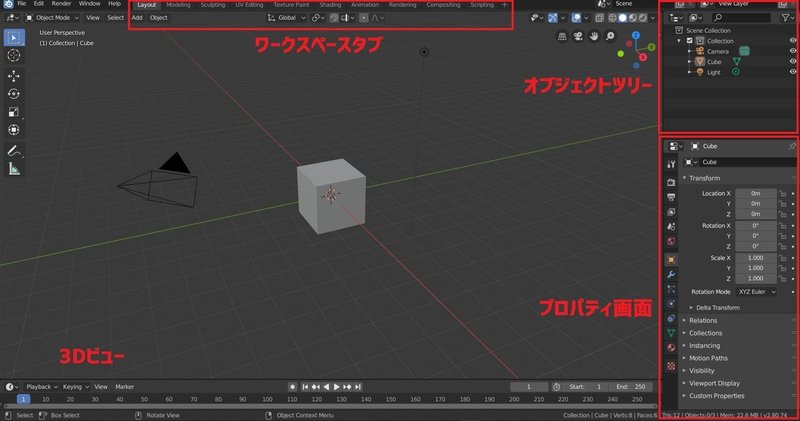Click the zoom view magnifier icon

[610, 36]
